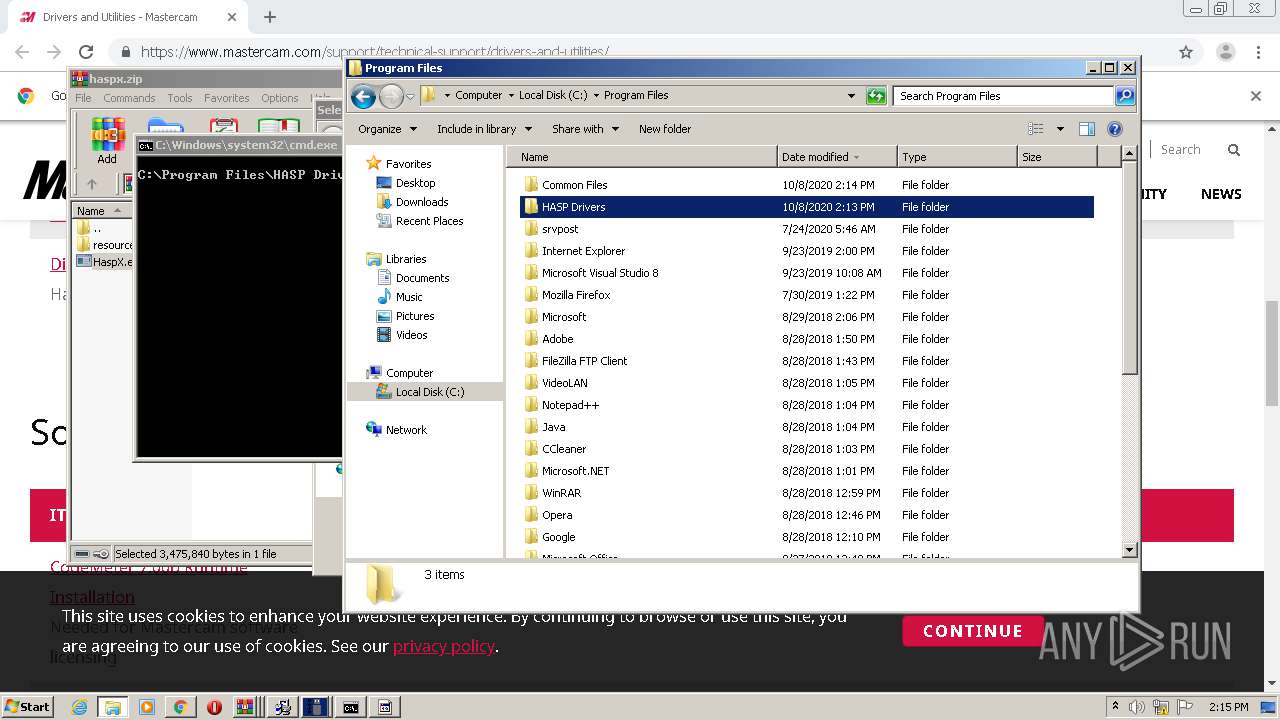1280x720 pixels.
Task: Show hidden system tray icons
Action: (x=1115, y=707)
